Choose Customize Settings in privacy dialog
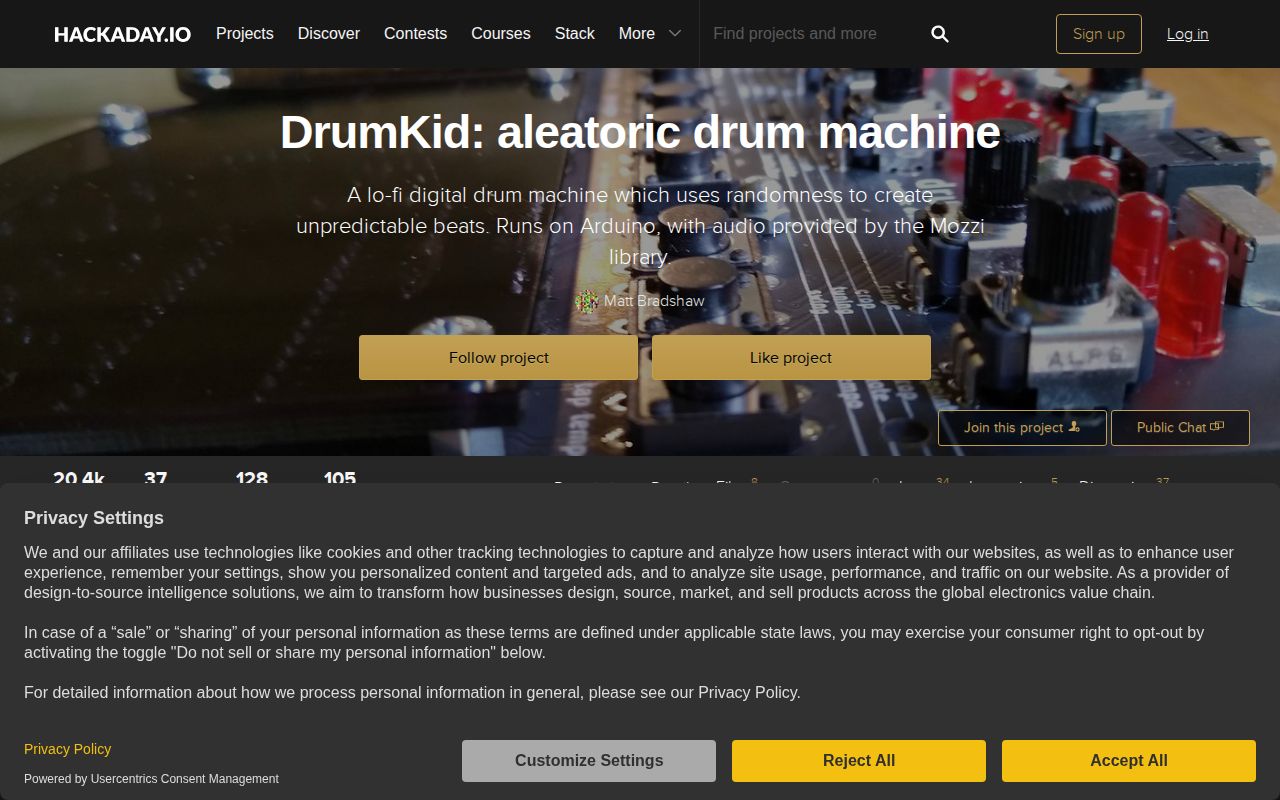Screen dimensions: 1280x800 589,761
